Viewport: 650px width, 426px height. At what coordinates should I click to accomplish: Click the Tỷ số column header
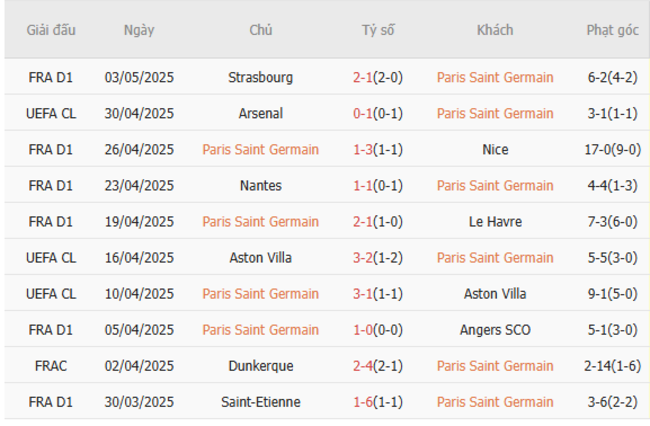coord(378,30)
